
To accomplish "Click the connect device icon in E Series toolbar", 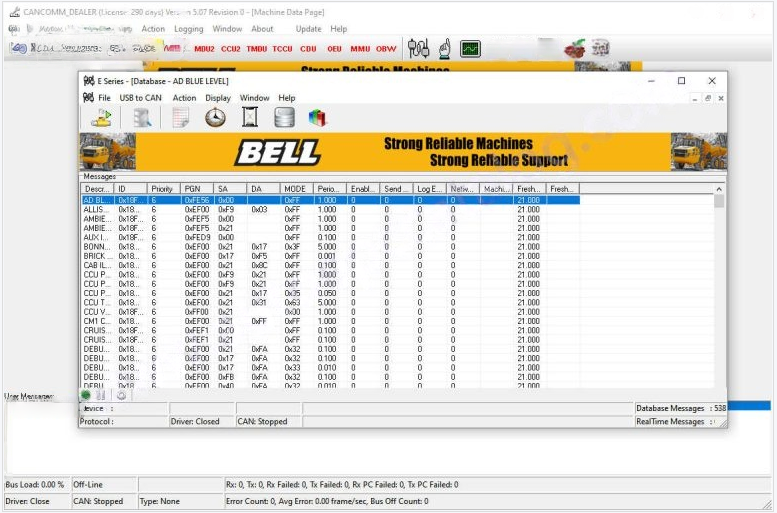I will click(102, 118).
